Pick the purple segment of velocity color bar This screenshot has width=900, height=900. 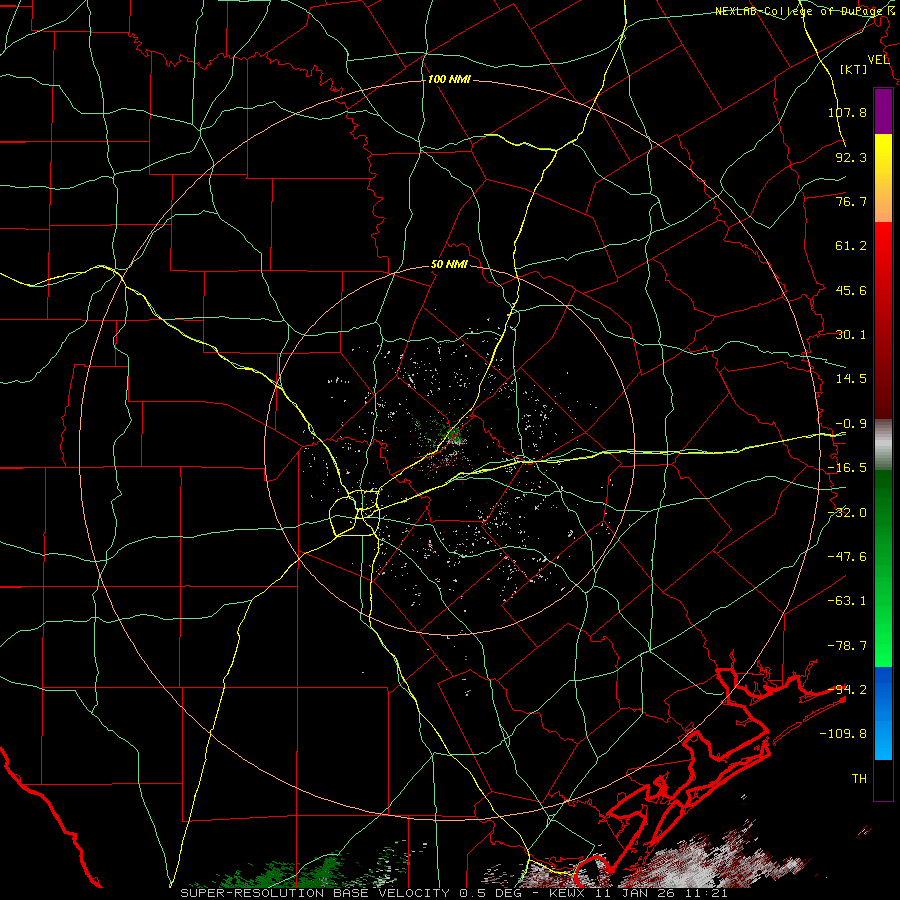point(883,111)
